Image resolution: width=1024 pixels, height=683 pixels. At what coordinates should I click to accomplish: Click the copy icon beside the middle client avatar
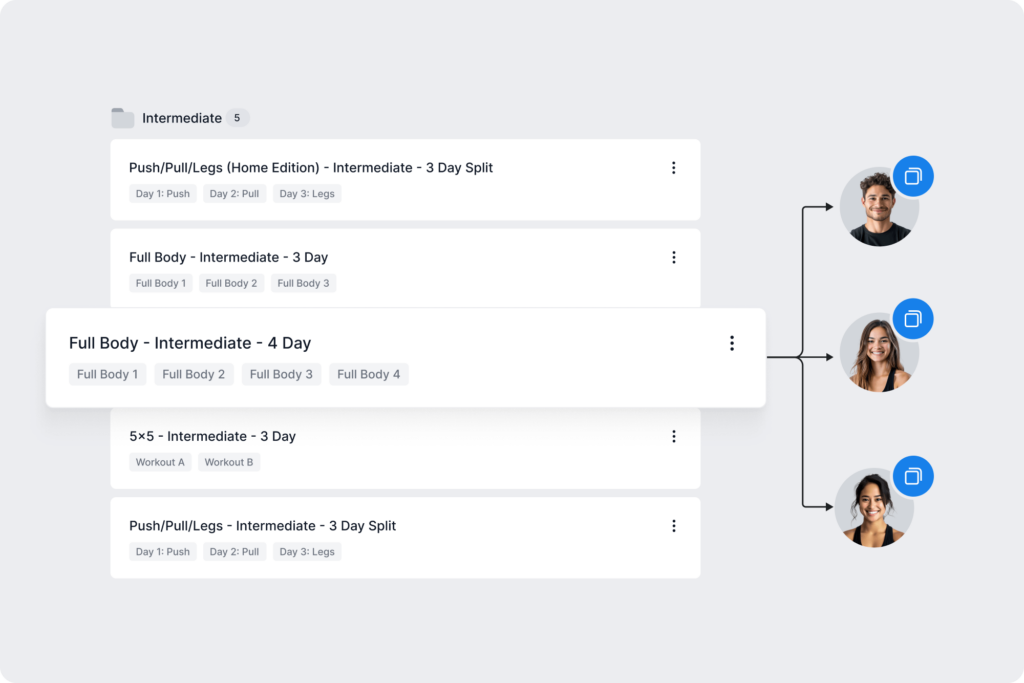tap(913, 318)
